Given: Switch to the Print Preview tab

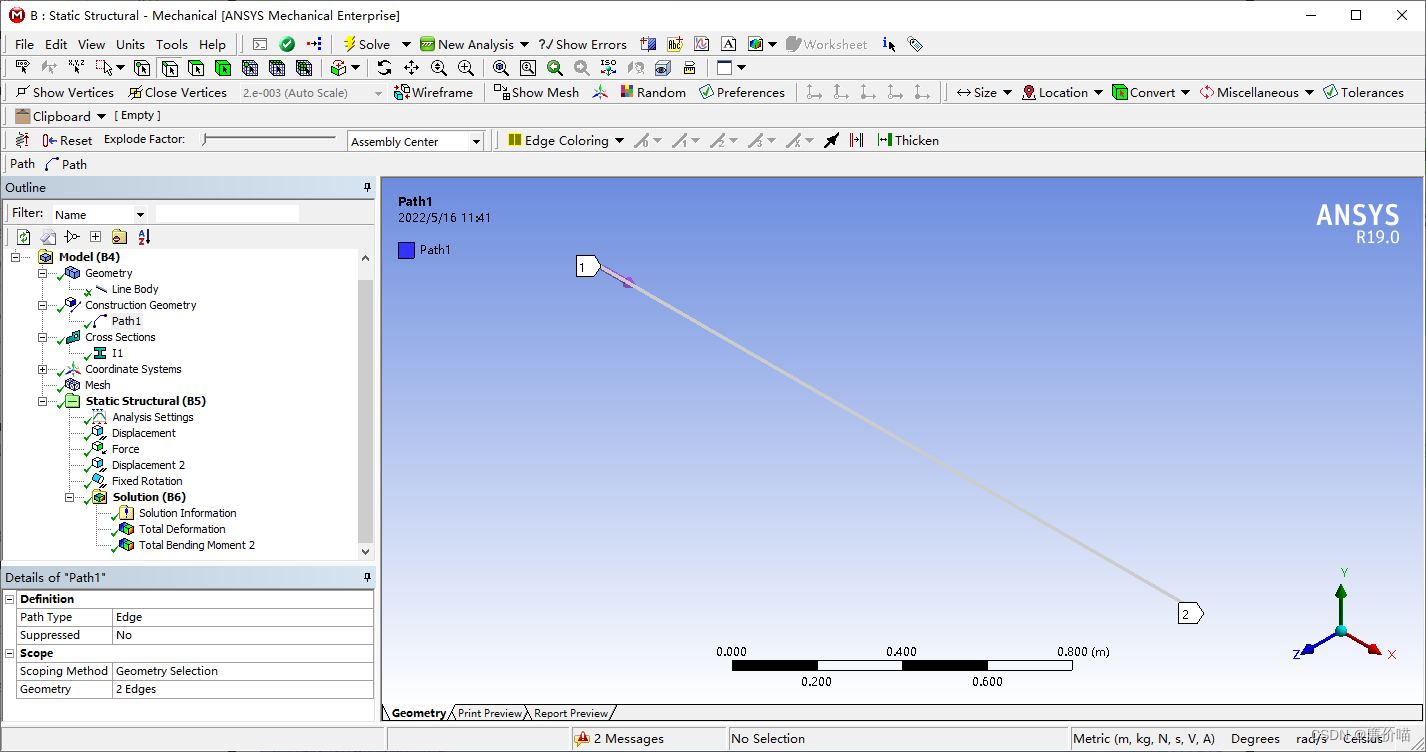Looking at the screenshot, I should [x=489, y=713].
